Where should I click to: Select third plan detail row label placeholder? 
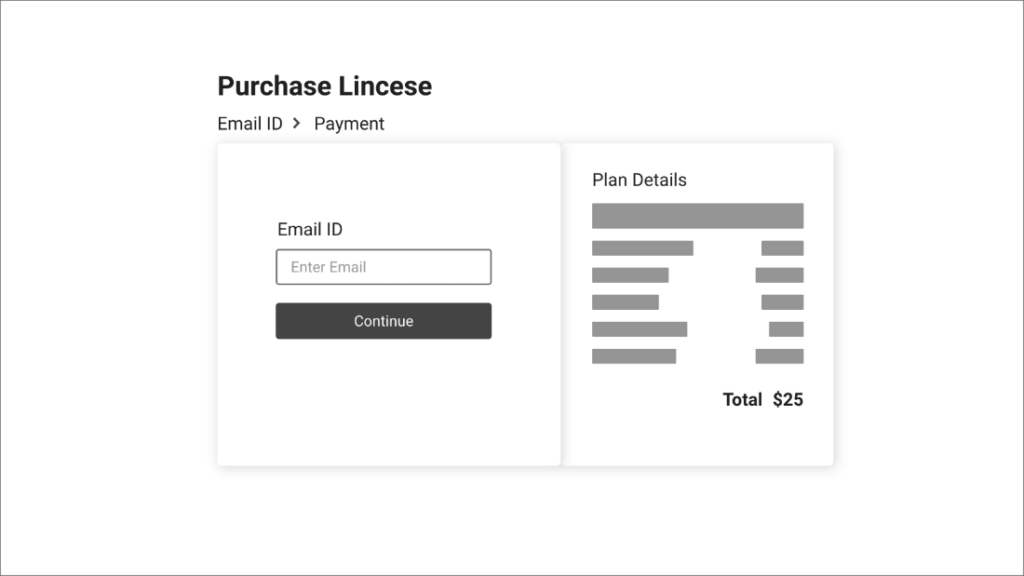[626, 302]
